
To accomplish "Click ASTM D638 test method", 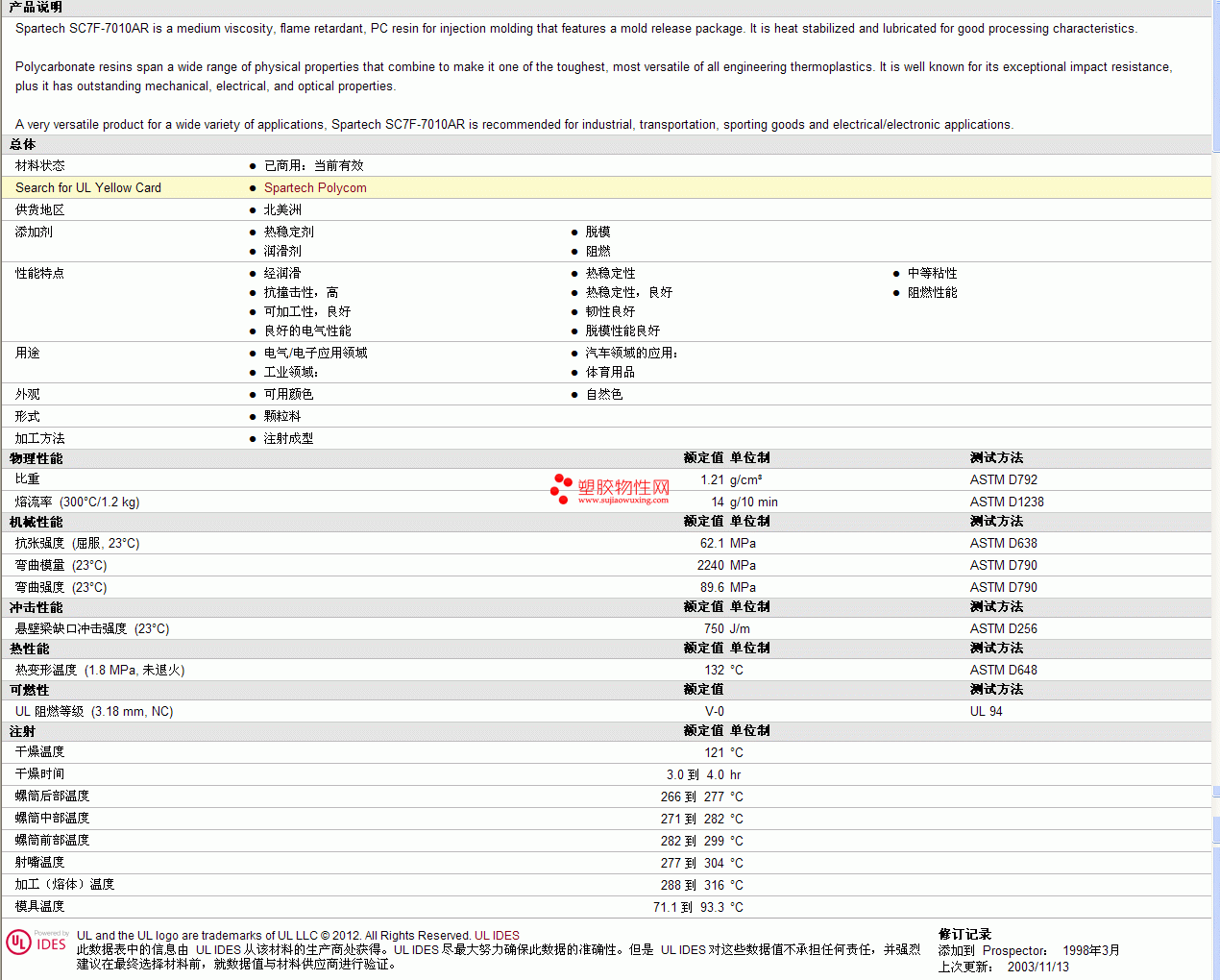I will (1004, 543).
